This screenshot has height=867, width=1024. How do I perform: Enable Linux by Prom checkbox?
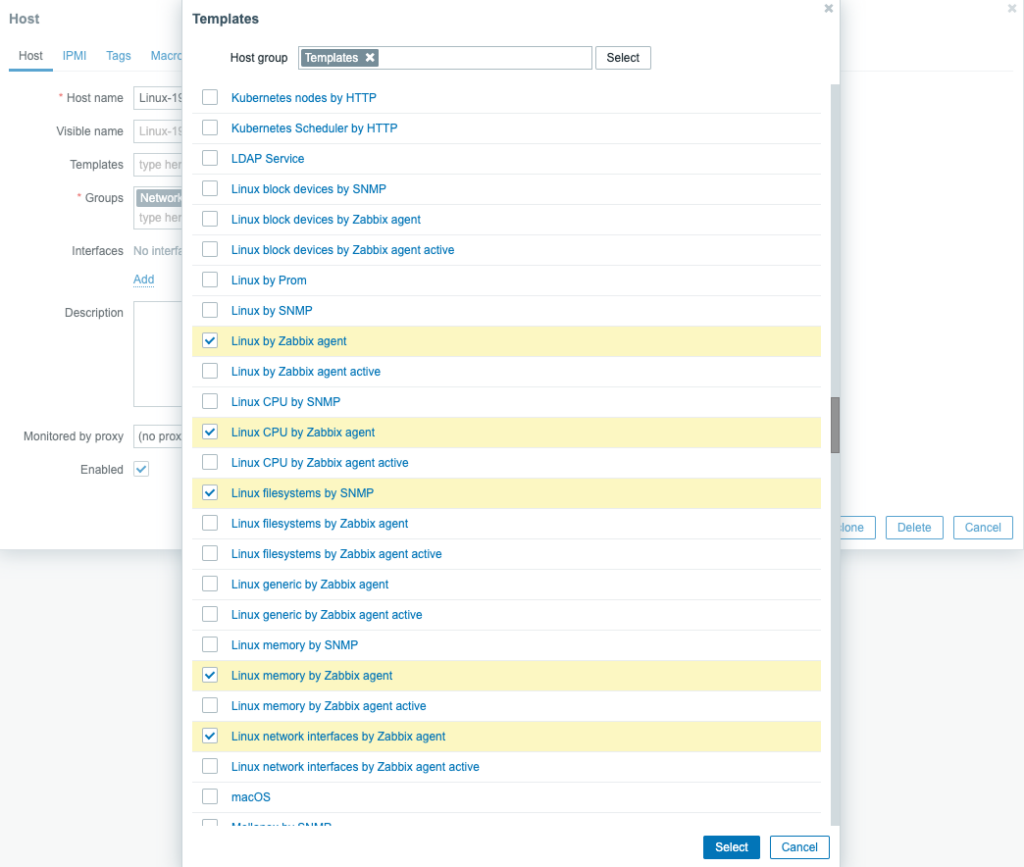pos(210,280)
